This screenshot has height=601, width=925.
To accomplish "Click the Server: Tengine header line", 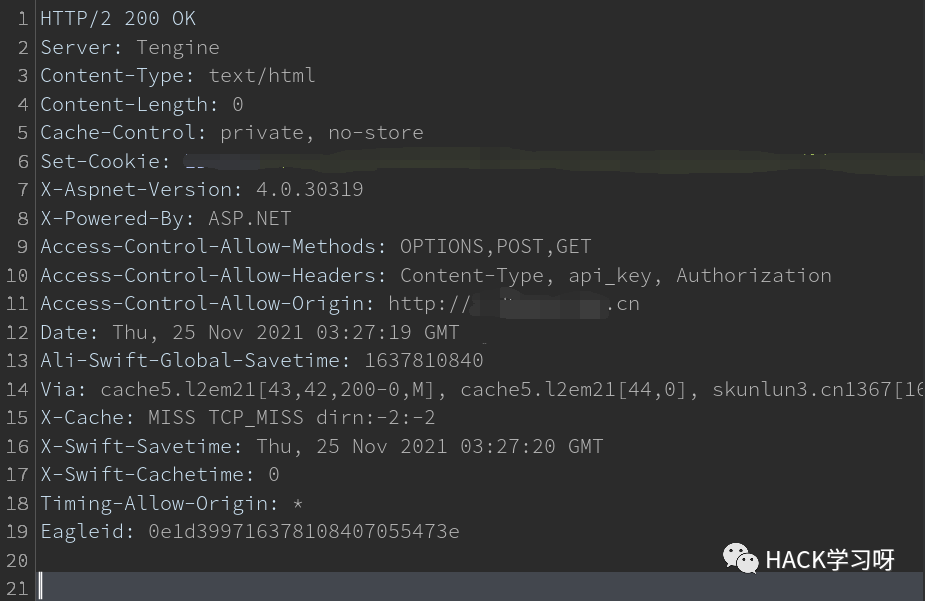I will 130,47.
